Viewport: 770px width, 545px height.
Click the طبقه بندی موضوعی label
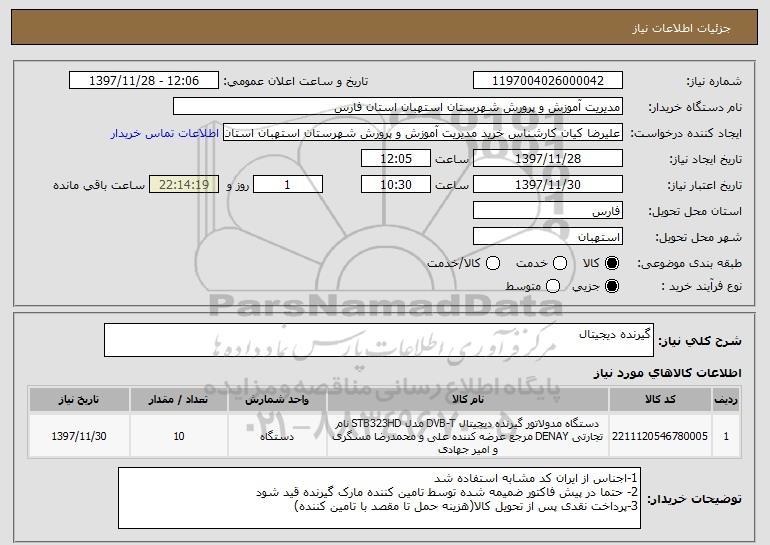pyautogui.click(x=689, y=263)
